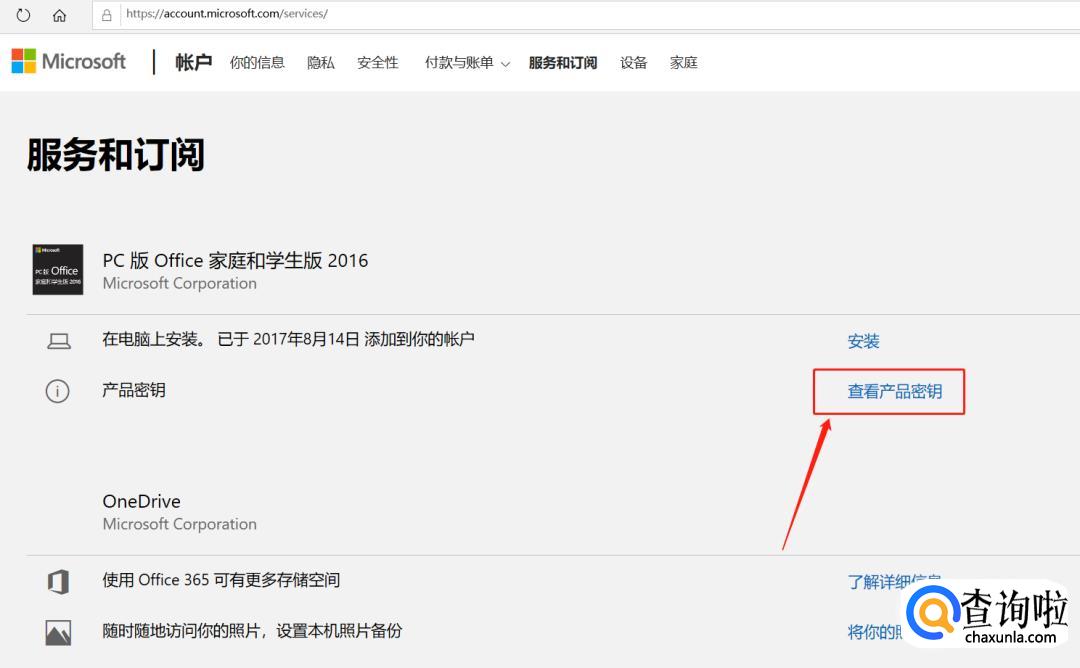Image resolution: width=1080 pixels, height=668 pixels.
Task: Select the 服务和订阅 menu item
Action: [x=563, y=63]
